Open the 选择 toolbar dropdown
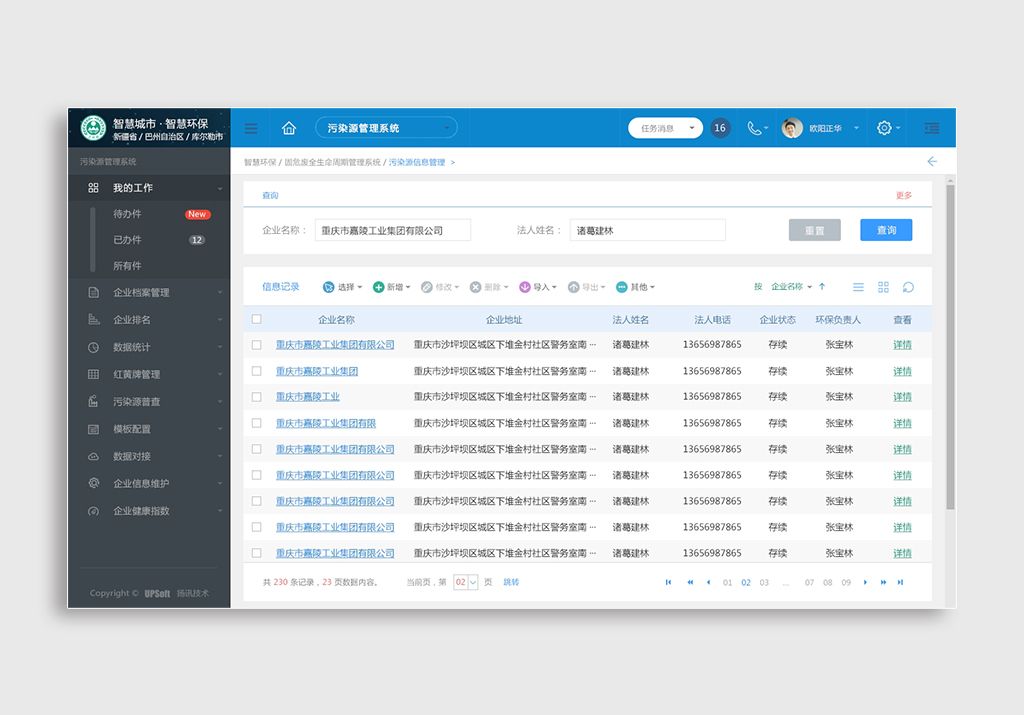The height and width of the screenshot is (715, 1024). [x=342, y=287]
